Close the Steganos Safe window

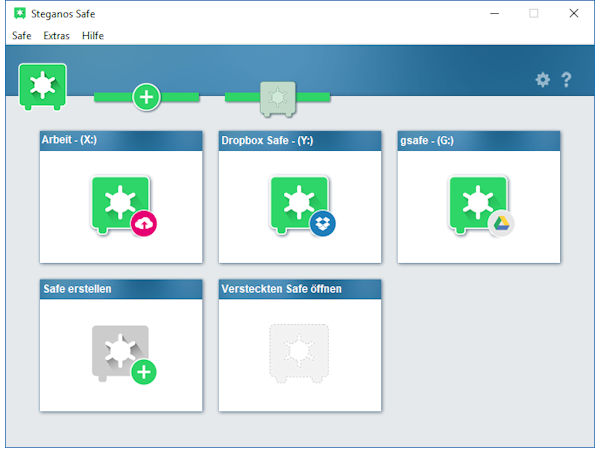[574, 13]
